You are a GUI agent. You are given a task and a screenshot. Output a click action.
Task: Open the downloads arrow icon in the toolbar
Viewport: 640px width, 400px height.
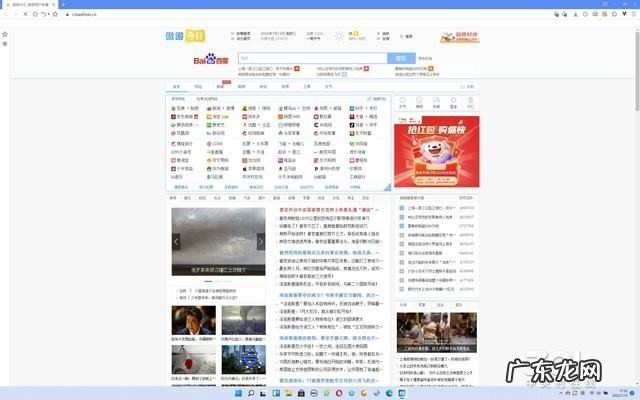576,14
